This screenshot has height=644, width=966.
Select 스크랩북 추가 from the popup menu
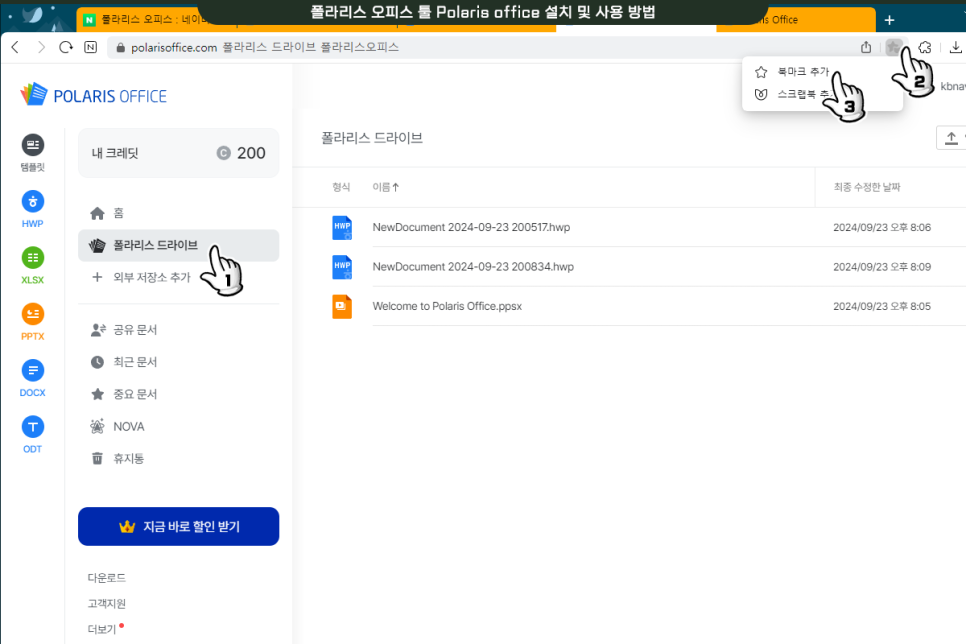click(x=800, y=93)
